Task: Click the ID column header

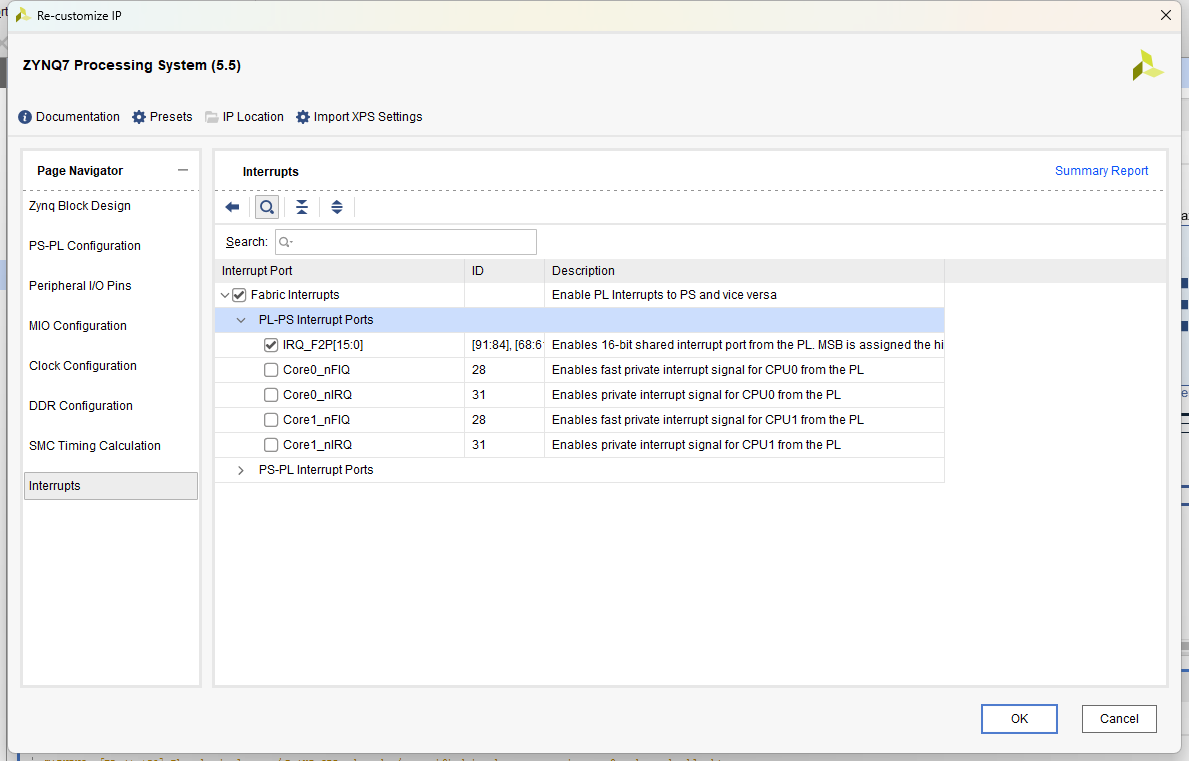Action: [x=504, y=271]
